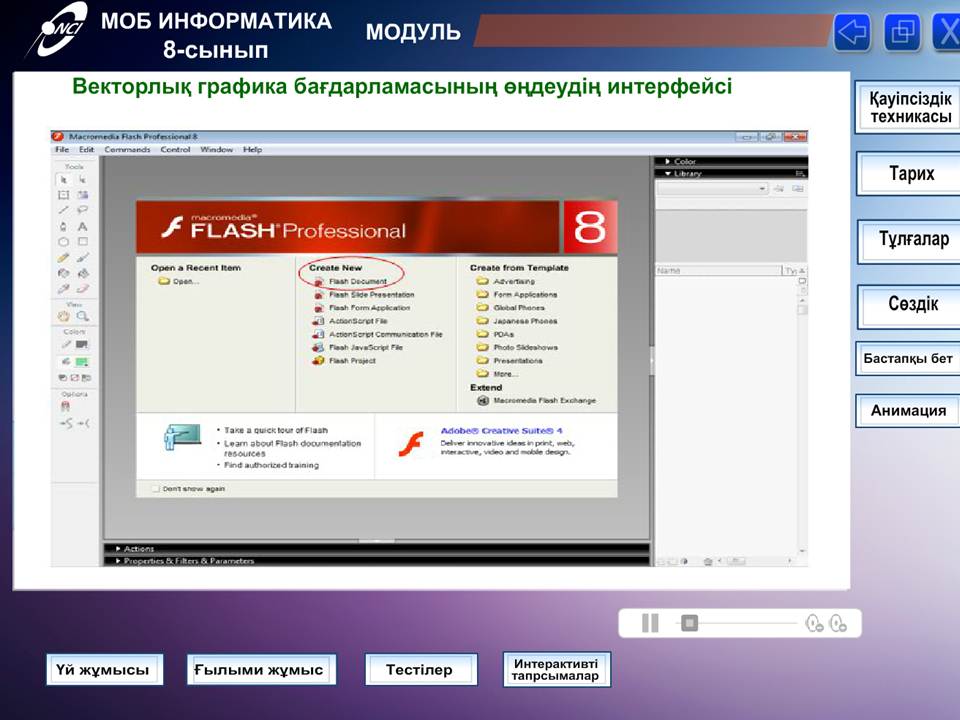Click the Тарих button

click(910, 174)
